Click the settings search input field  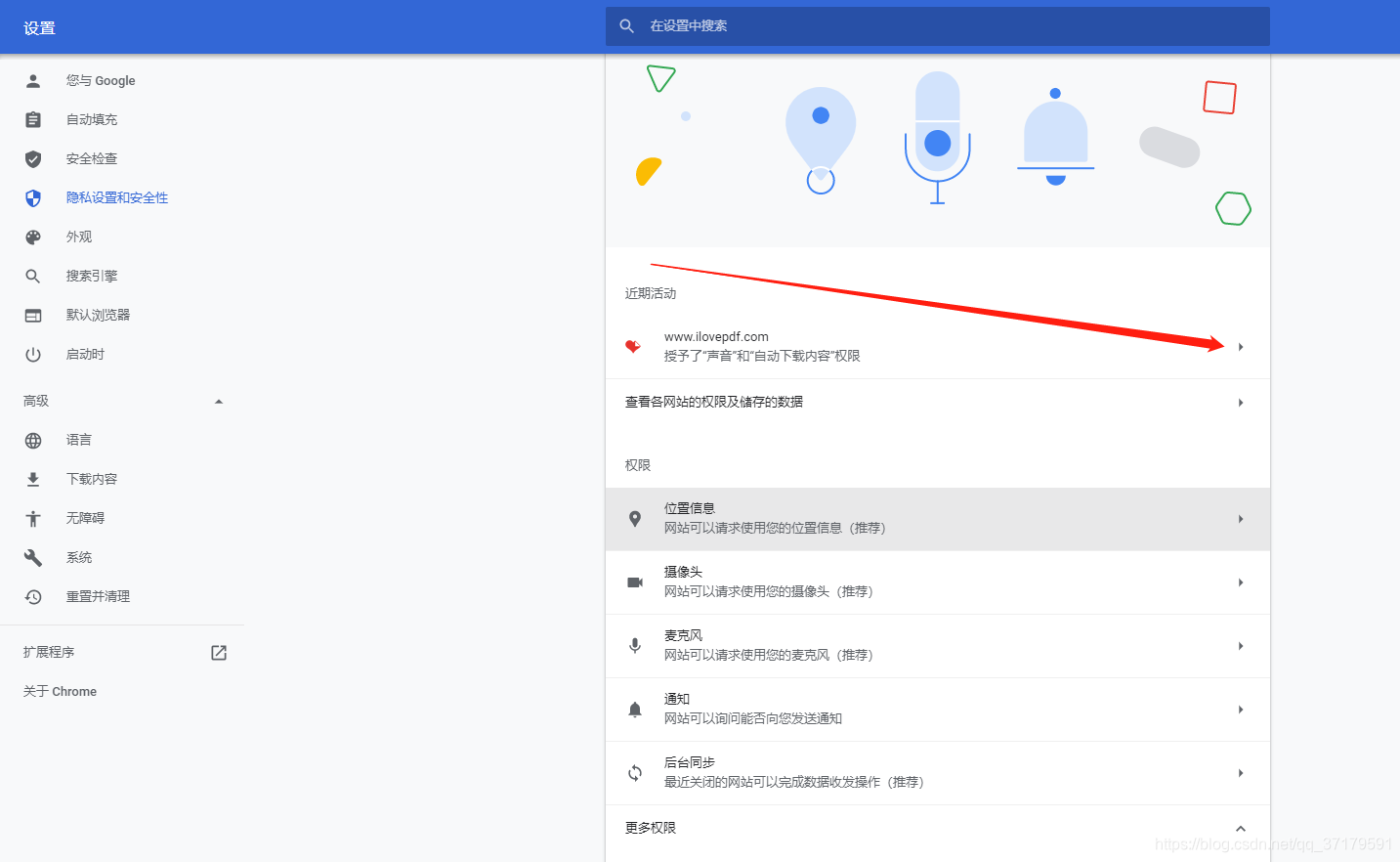coord(936,26)
